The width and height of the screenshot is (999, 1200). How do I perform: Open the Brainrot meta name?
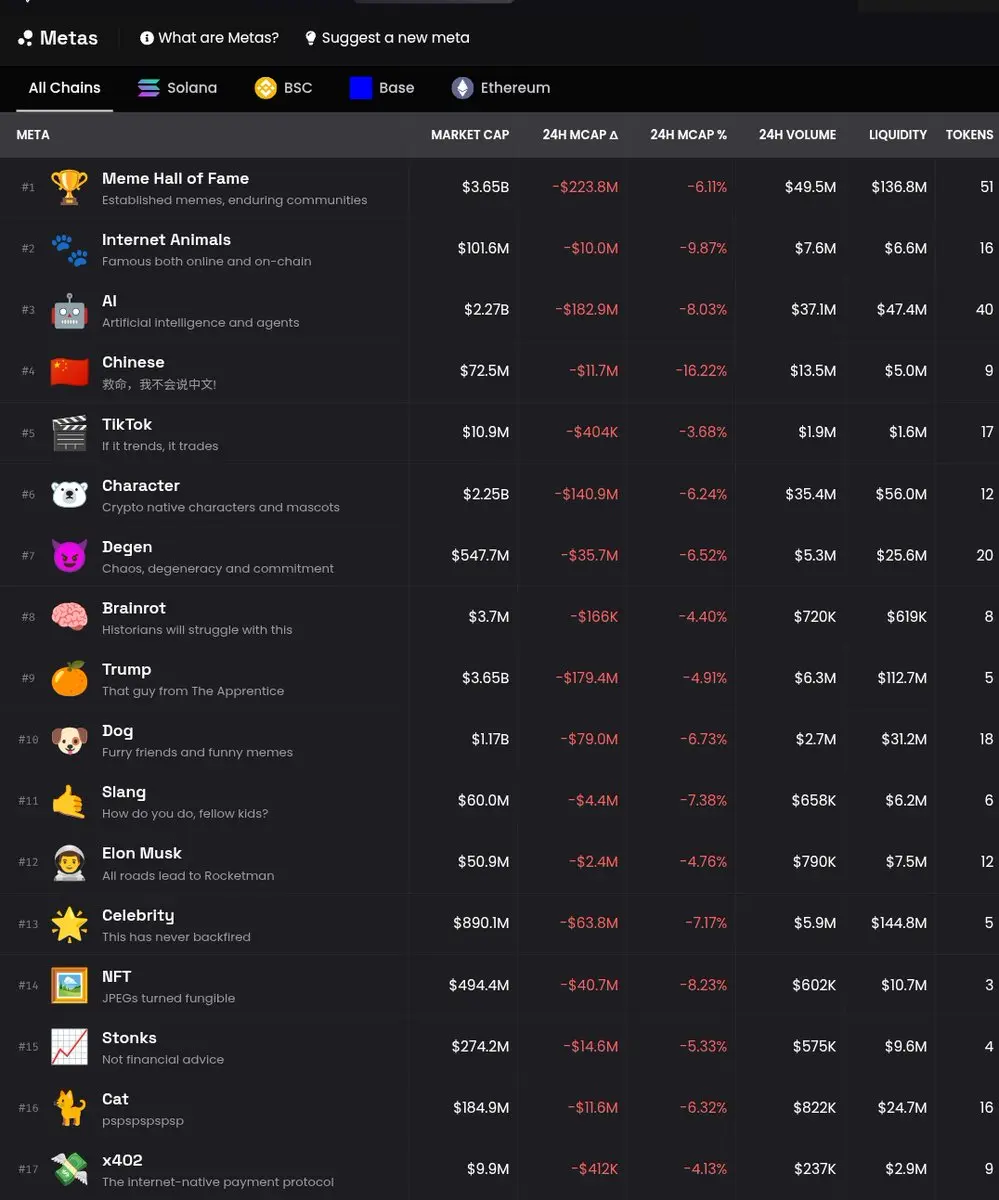pyautogui.click(x=134, y=608)
